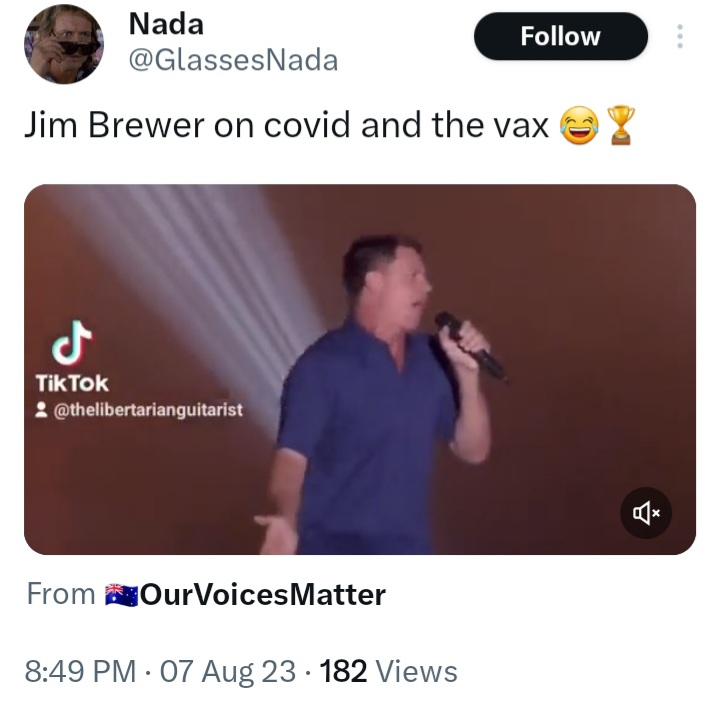Screen dimensions: 712x710
Task: Open the OurVoicesMatter source account
Action: [x=263, y=594]
